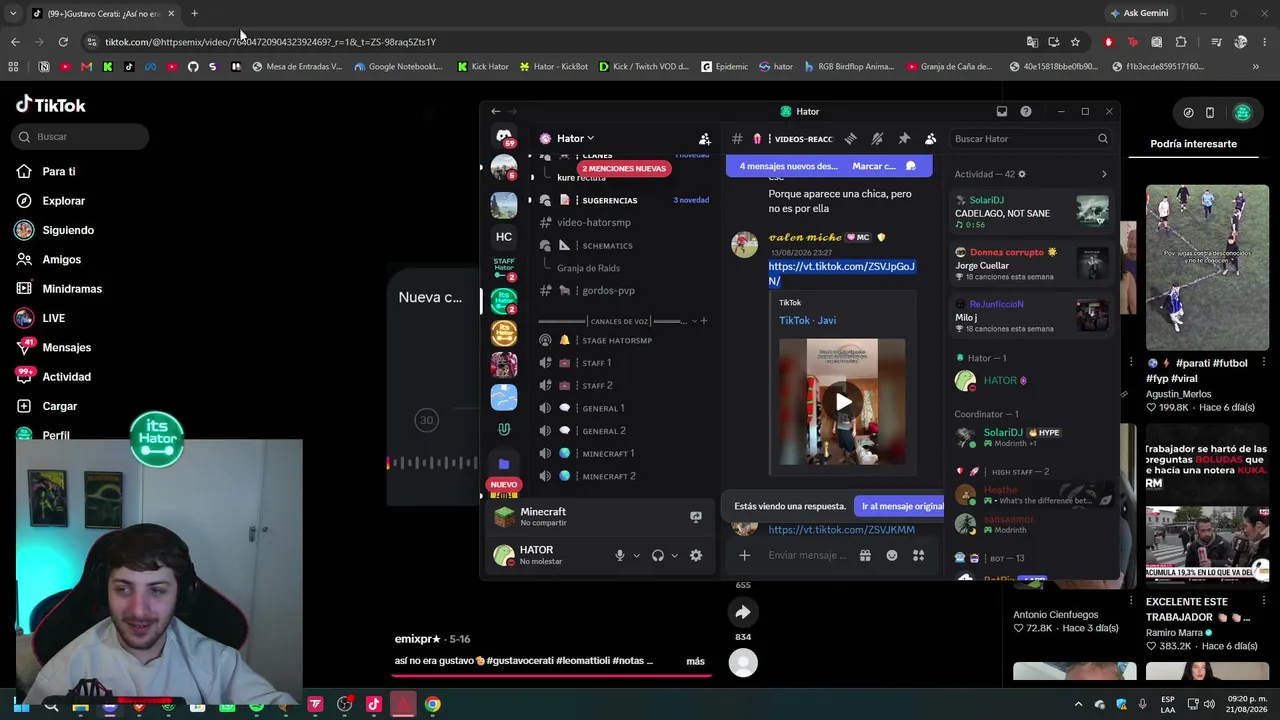Open apps launcher in Discord message bar

tap(919, 556)
